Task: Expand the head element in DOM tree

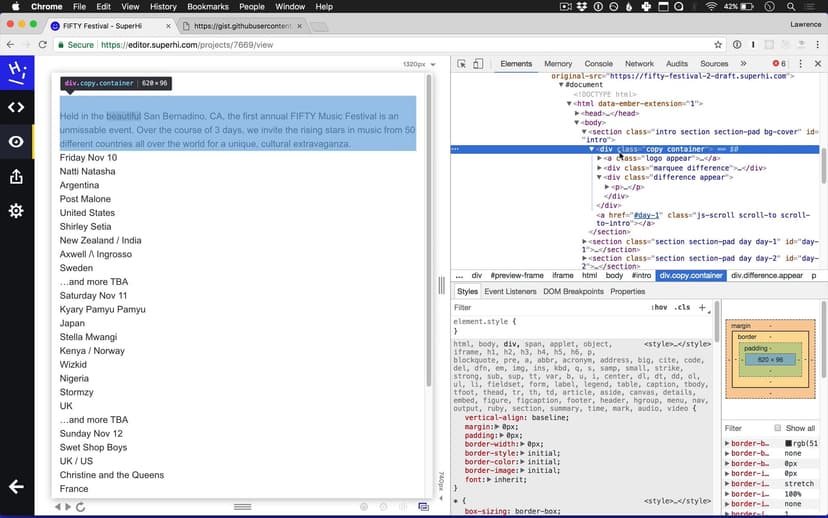Action: pyautogui.click(x=577, y=113)
